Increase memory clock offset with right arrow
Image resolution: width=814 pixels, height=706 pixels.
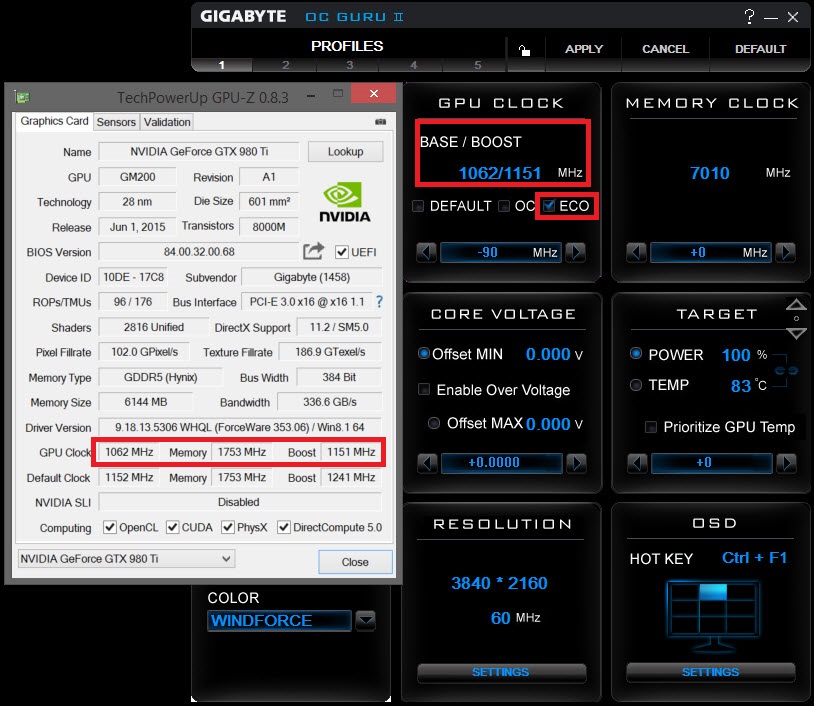point(785,252)
